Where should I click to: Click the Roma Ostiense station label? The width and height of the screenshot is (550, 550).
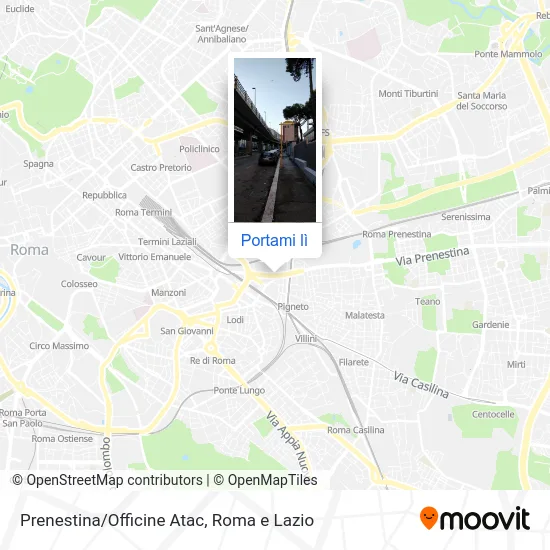[x=62, y=439]
